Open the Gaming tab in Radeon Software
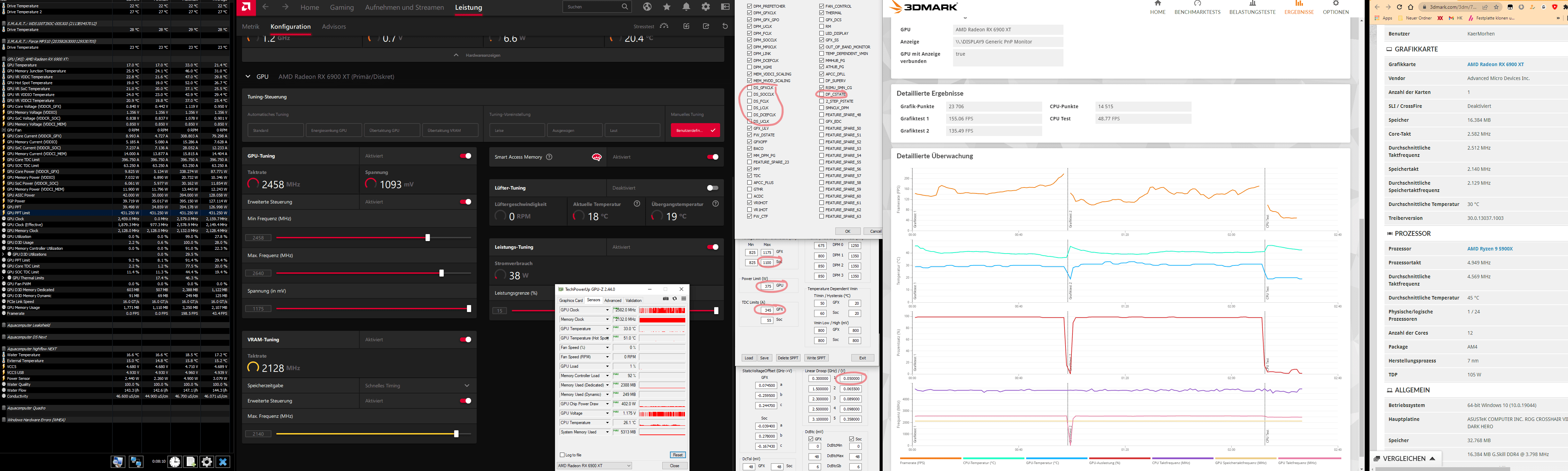The width and height of the screenshot is (1568, 471). click(x=342, y=7)
